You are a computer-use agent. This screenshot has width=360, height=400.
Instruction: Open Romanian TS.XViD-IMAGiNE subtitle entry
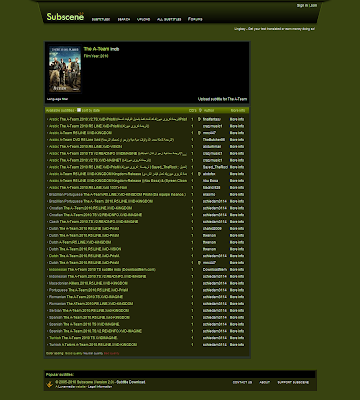[x=86, y=297]
